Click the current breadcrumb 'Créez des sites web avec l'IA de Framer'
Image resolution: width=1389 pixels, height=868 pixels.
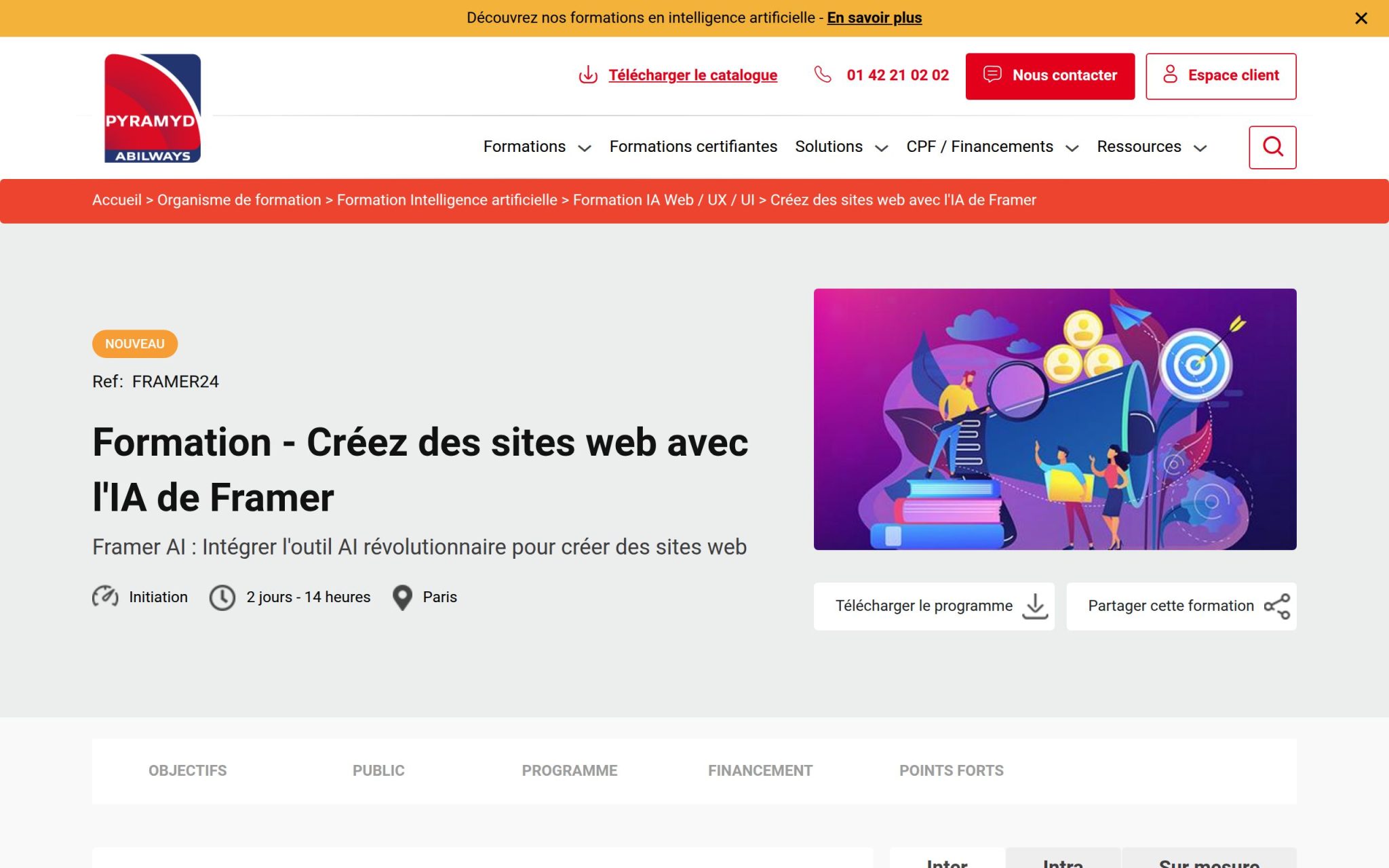[x=903, y=200]
